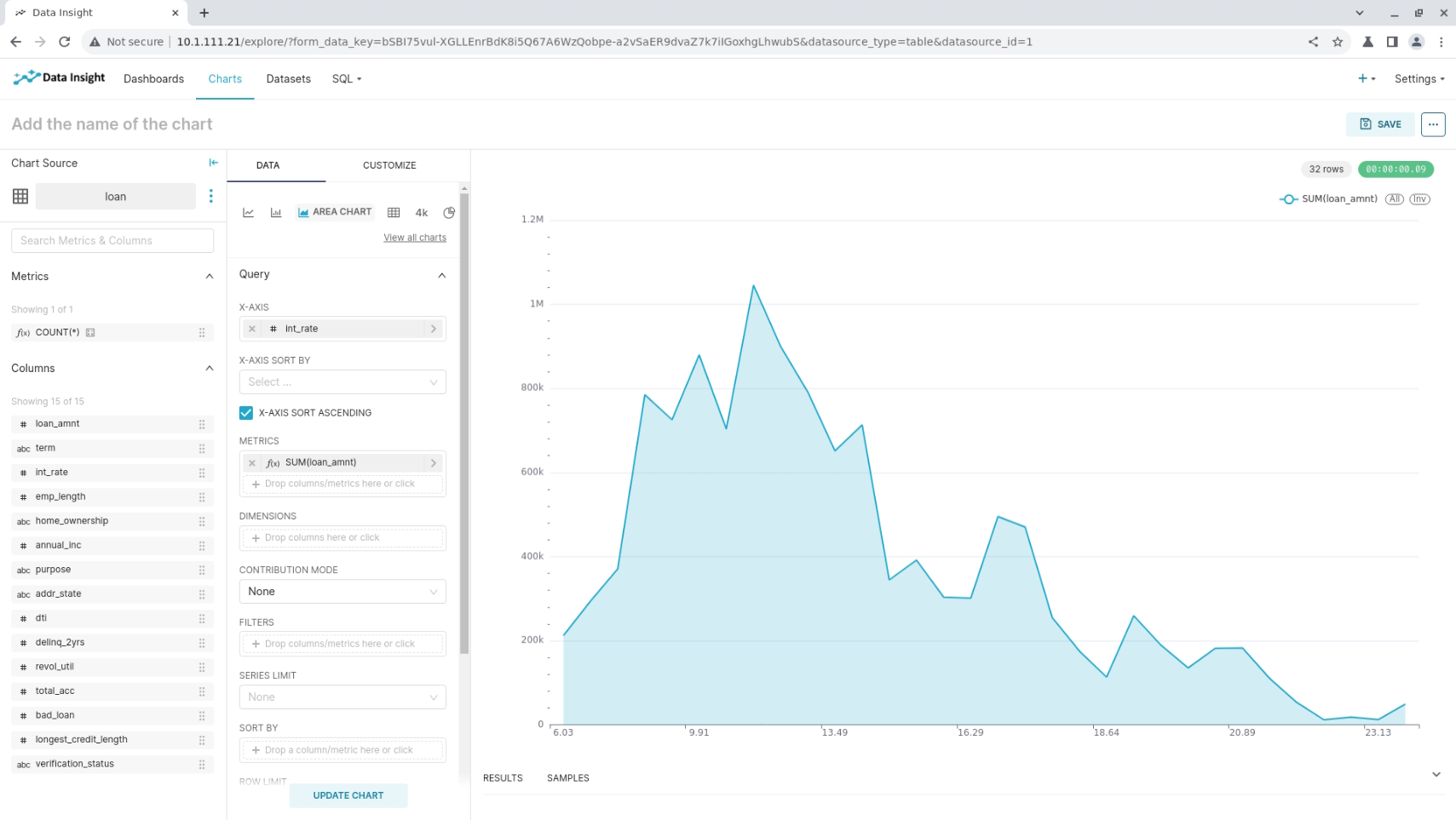Select the Bar Chart icon

click(275, 212)
